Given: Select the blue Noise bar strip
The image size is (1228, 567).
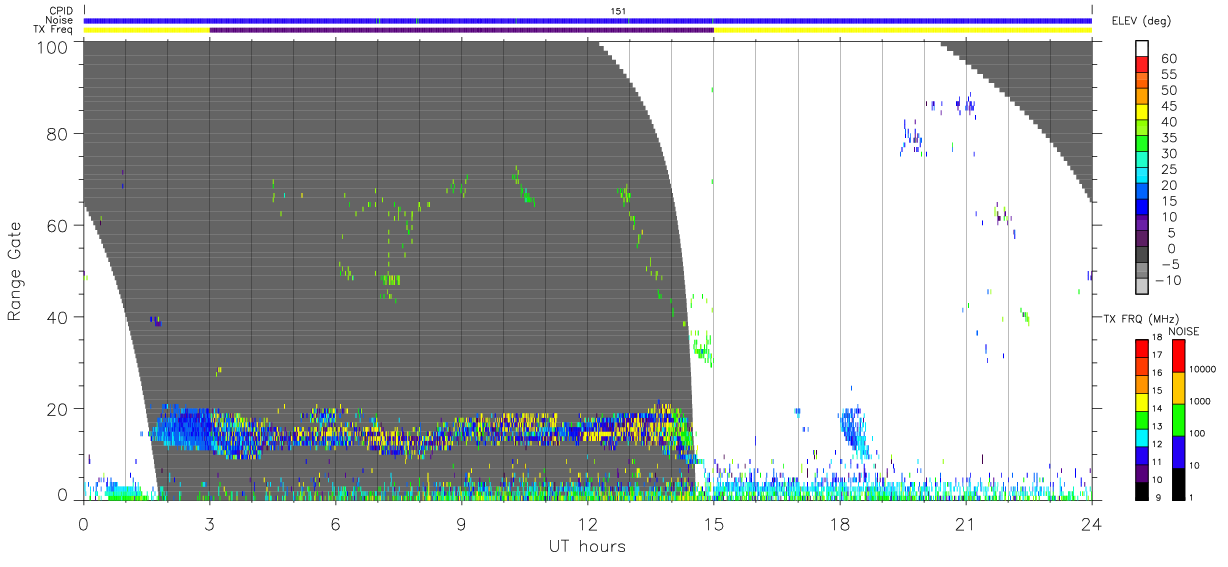Looking at the screenshot, I should pos(588,20).
